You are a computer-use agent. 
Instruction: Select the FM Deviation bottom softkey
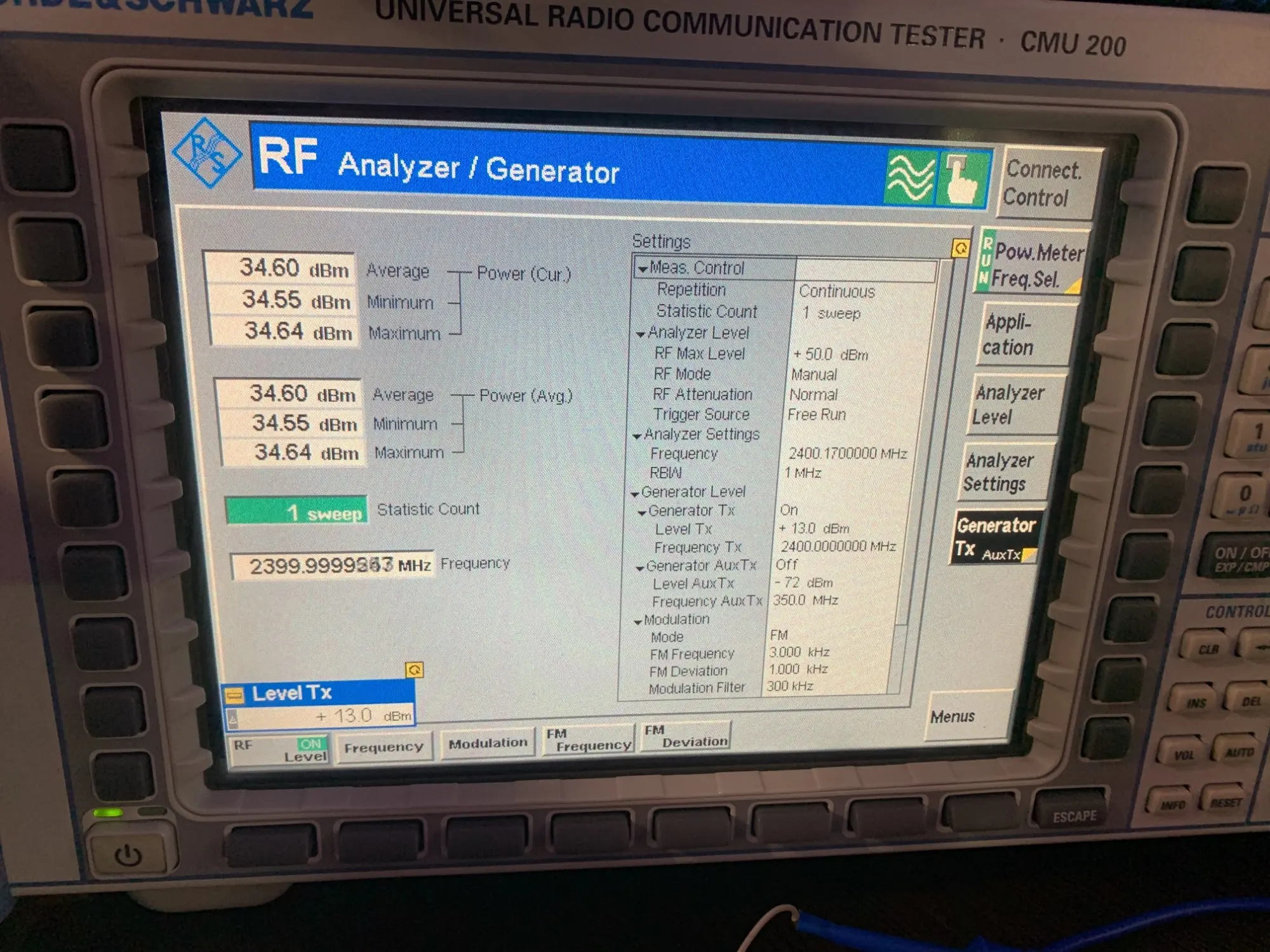coord(686,737)
